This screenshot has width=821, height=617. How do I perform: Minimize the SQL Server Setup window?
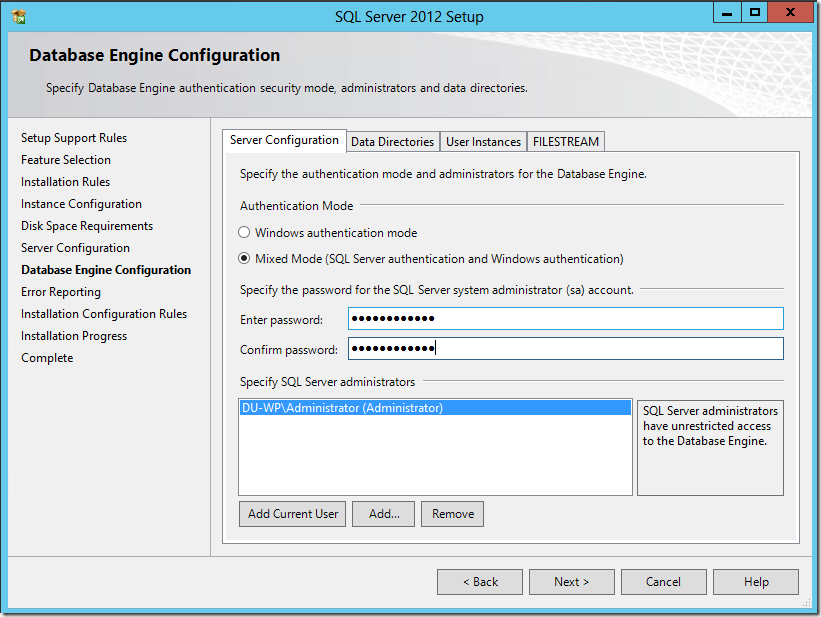tap(727, 13)
